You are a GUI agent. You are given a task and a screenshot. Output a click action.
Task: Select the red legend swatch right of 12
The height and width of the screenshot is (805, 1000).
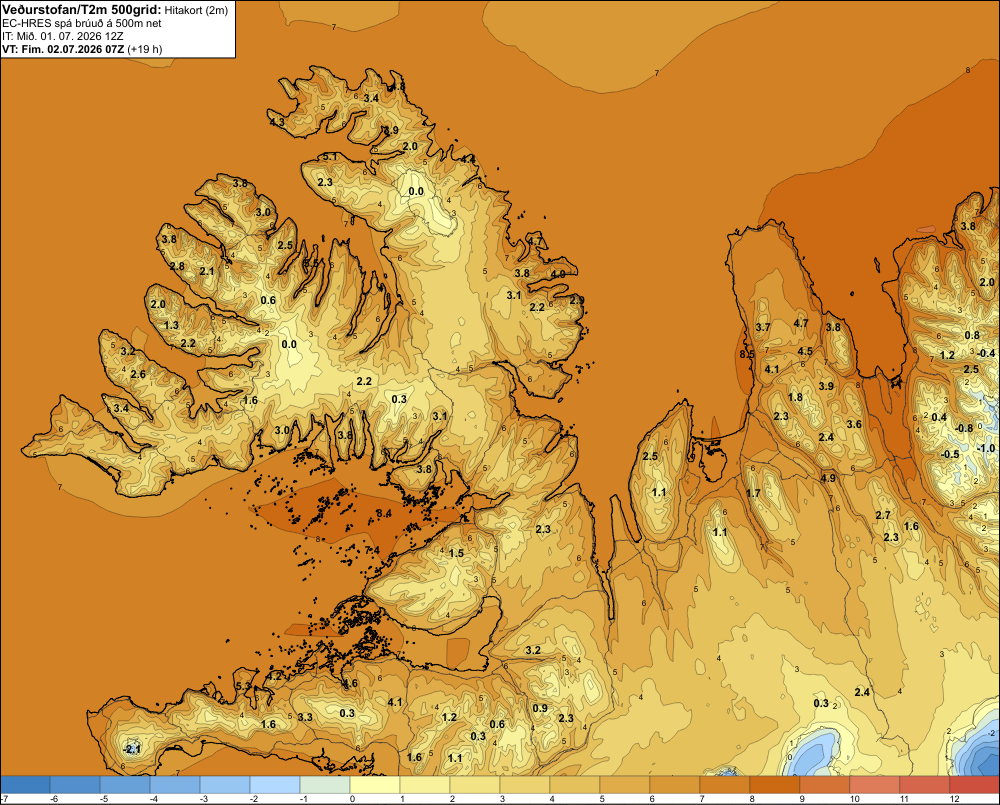point(974,785)
